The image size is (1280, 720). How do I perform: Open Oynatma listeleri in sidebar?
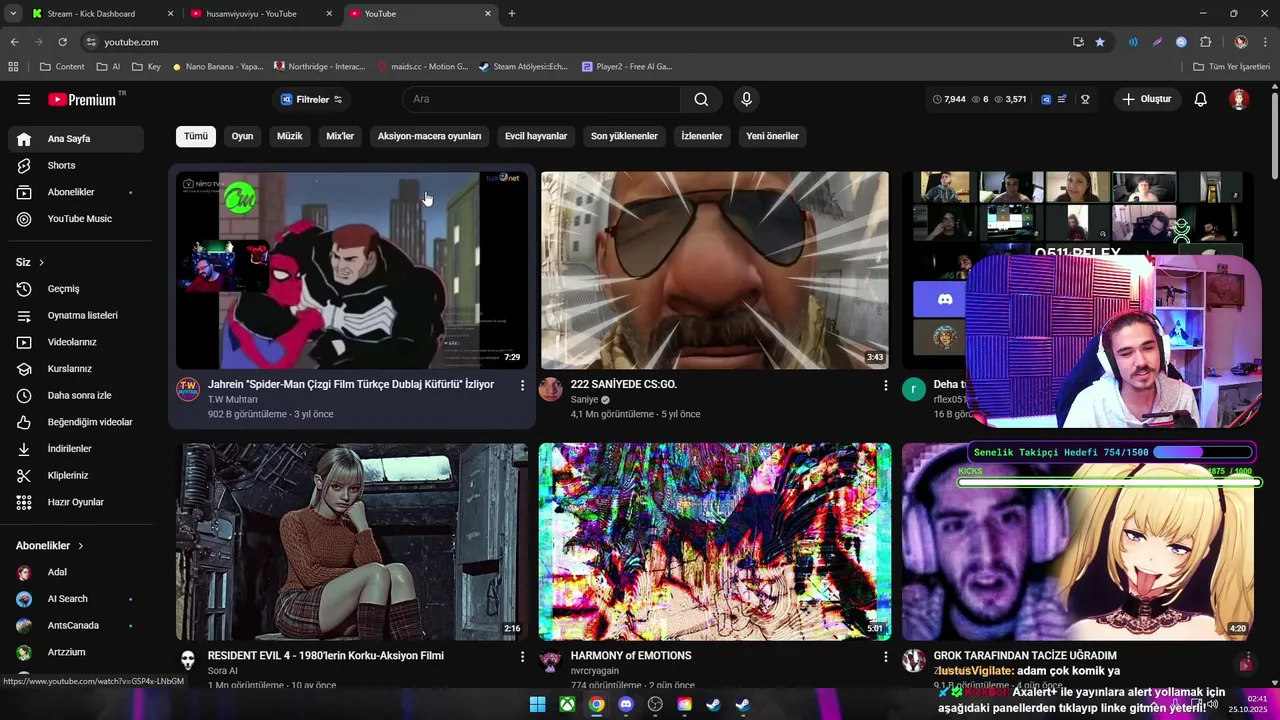pos(76,316)
